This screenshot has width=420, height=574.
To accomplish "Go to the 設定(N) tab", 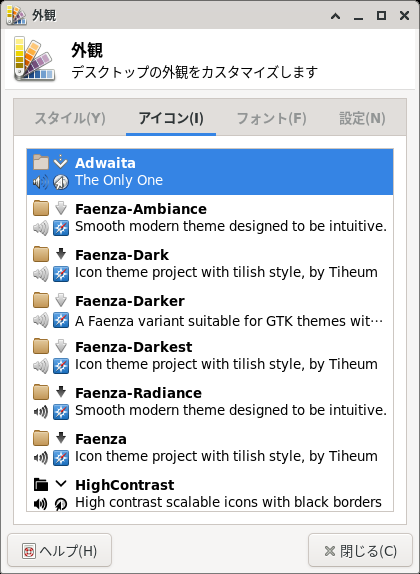I will coord(362,118).
